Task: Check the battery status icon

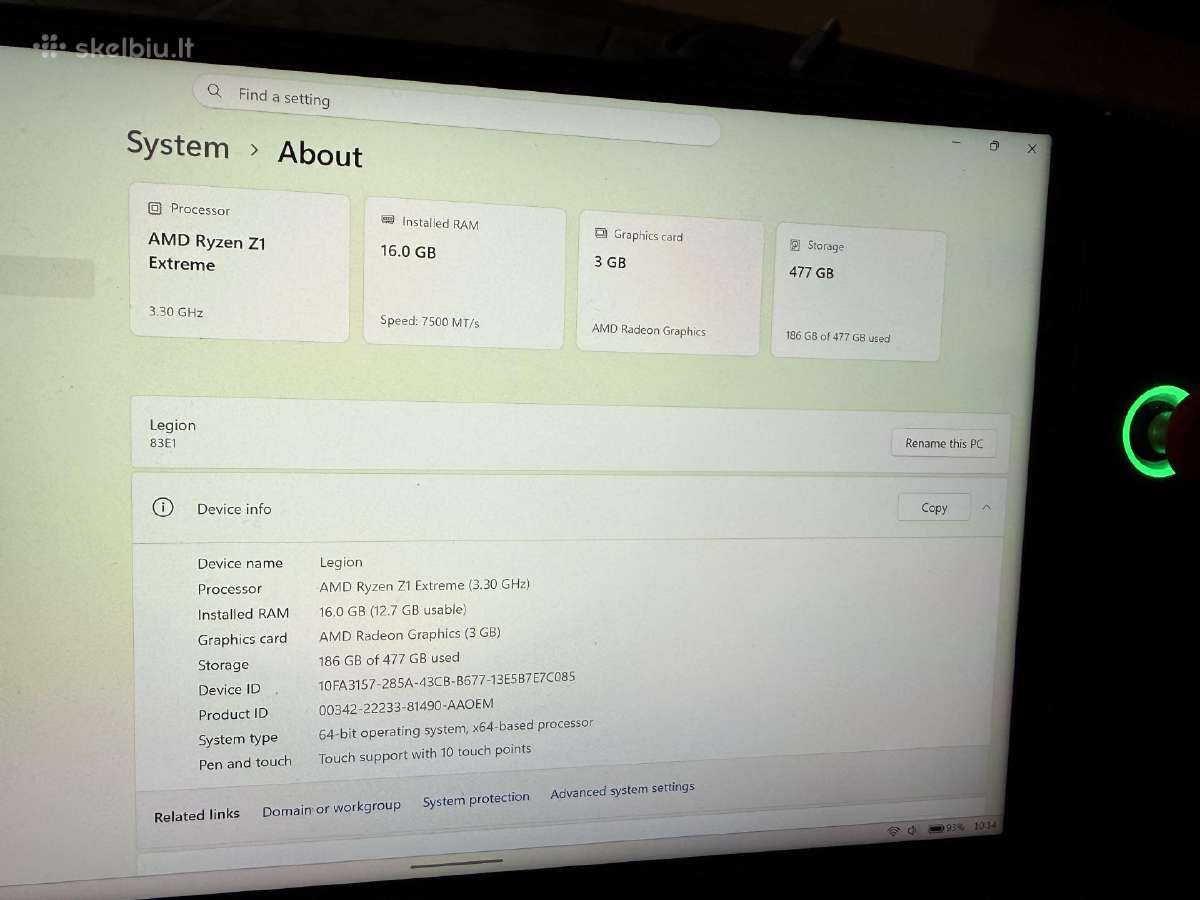Action: 936,829
